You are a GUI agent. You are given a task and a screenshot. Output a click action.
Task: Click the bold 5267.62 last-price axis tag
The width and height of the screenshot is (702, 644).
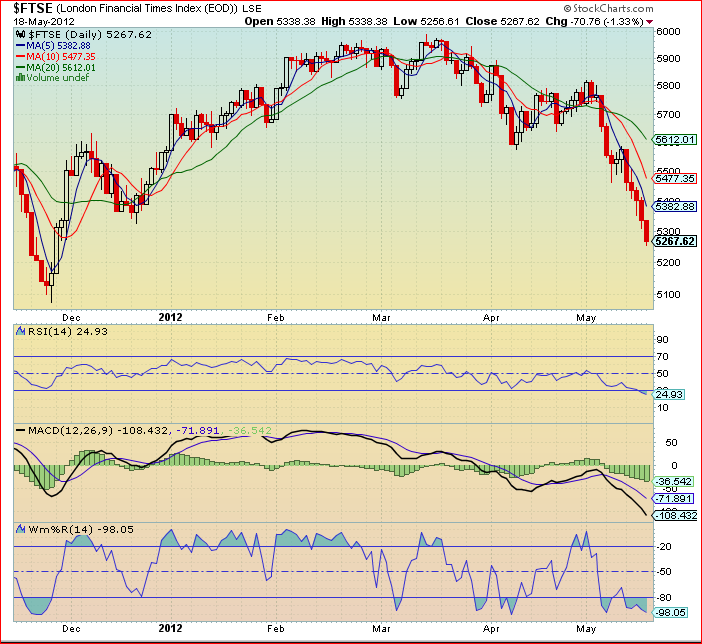pos(675,241)
